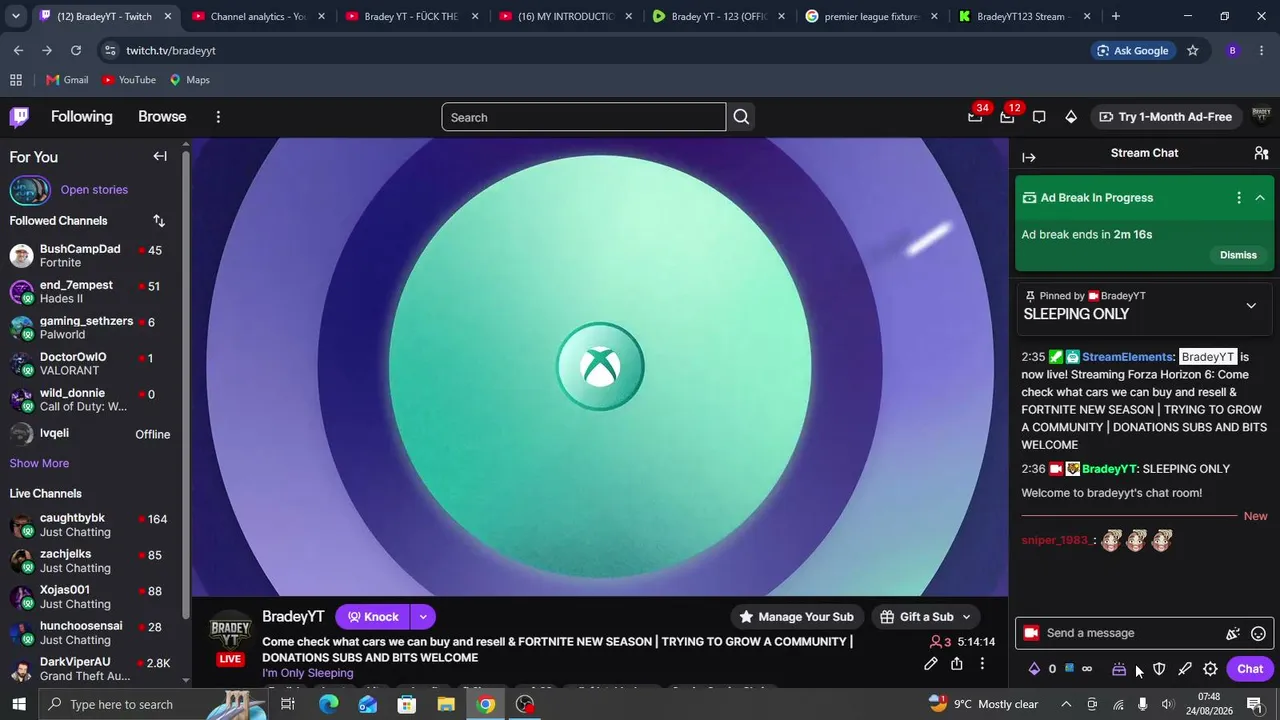Open Microsoft Edge from the taskbar

point(328,704)
